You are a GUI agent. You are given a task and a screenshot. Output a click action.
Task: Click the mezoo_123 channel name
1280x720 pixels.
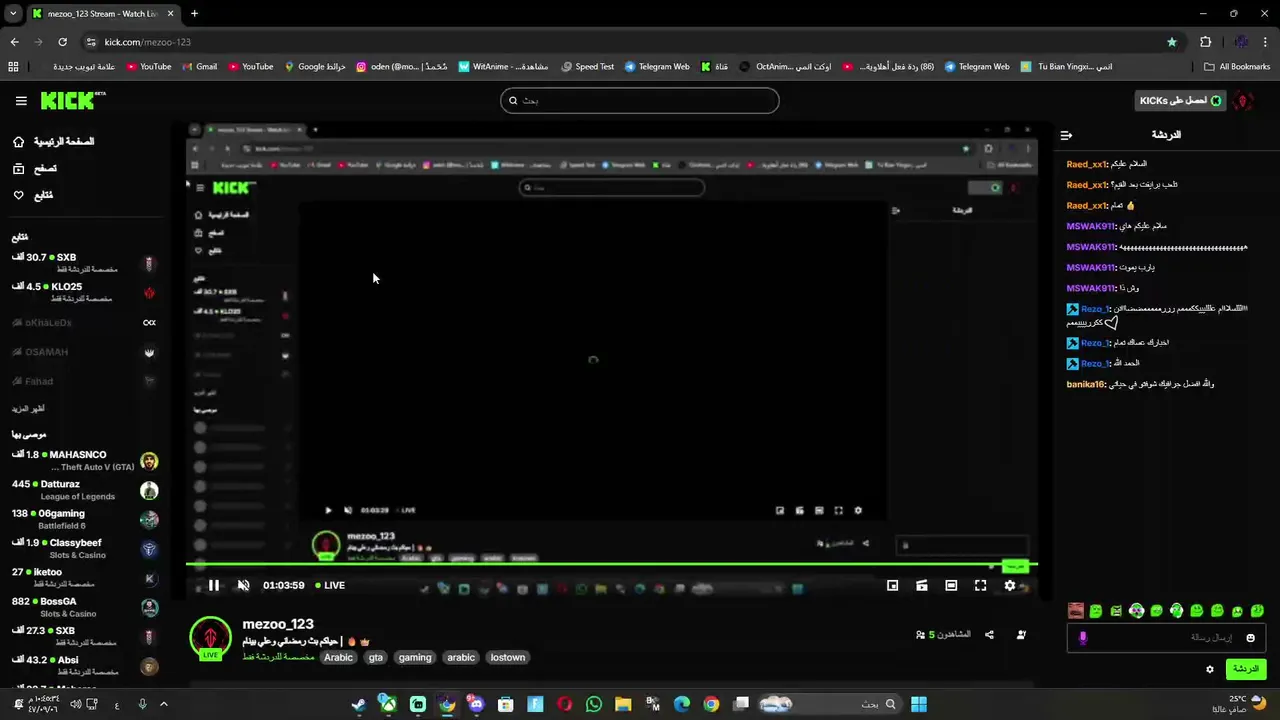point(278,624)
